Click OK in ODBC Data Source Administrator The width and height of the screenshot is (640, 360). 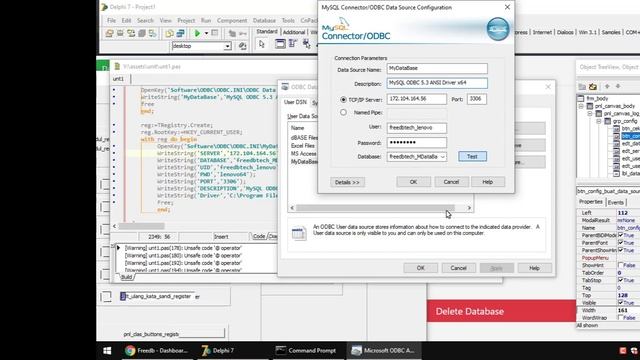(x=420, y=268)
